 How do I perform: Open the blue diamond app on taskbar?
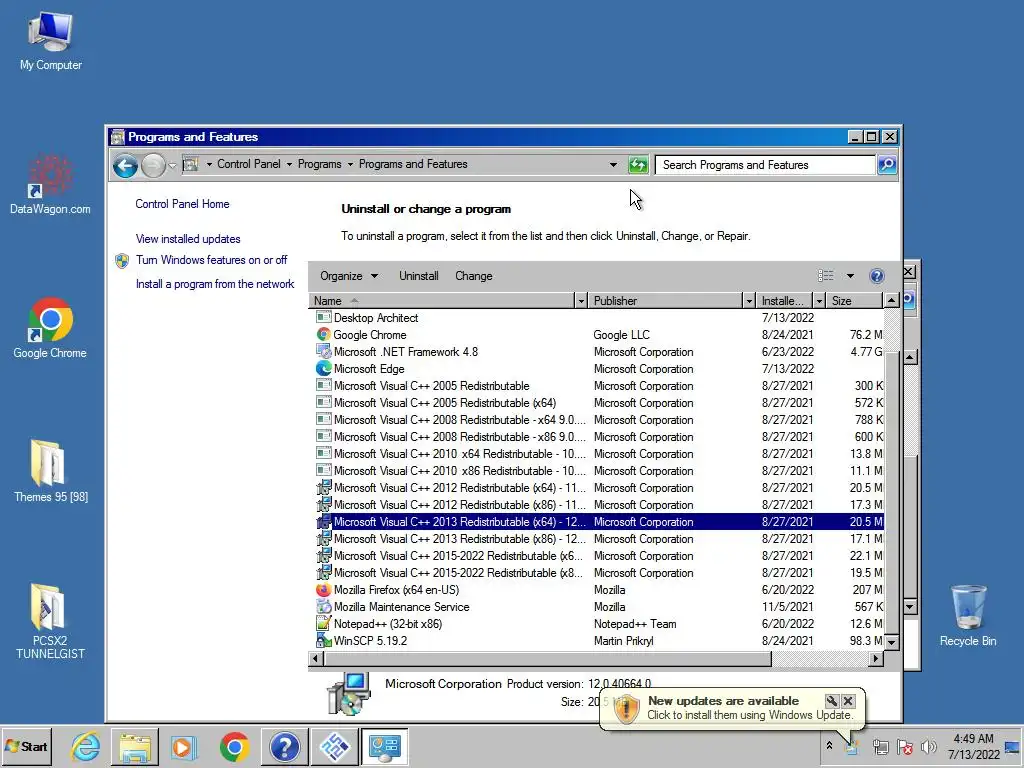(x=334, y=746)
